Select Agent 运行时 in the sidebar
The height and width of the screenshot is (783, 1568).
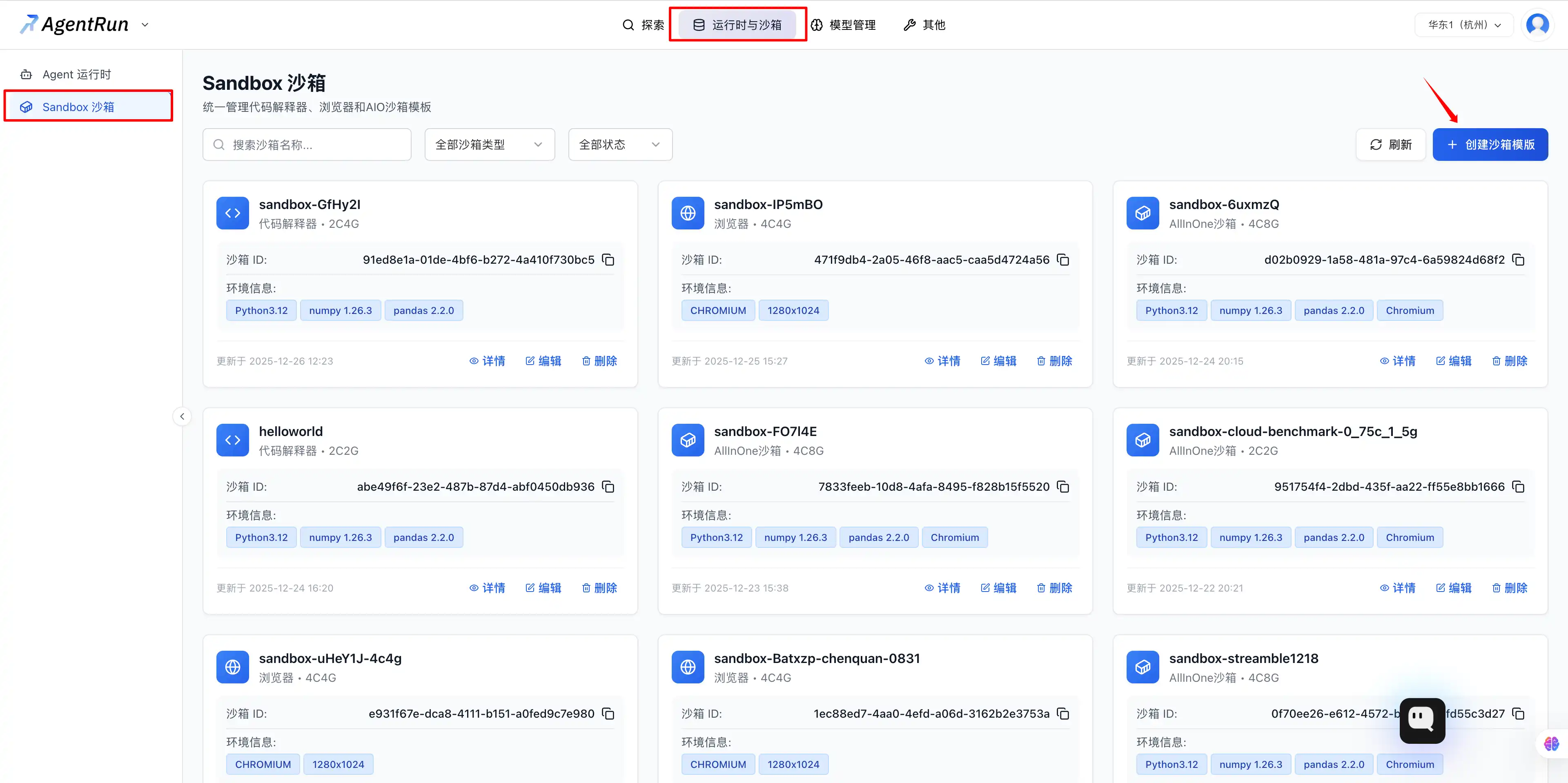pyautogui.click(x=77, y=74)
